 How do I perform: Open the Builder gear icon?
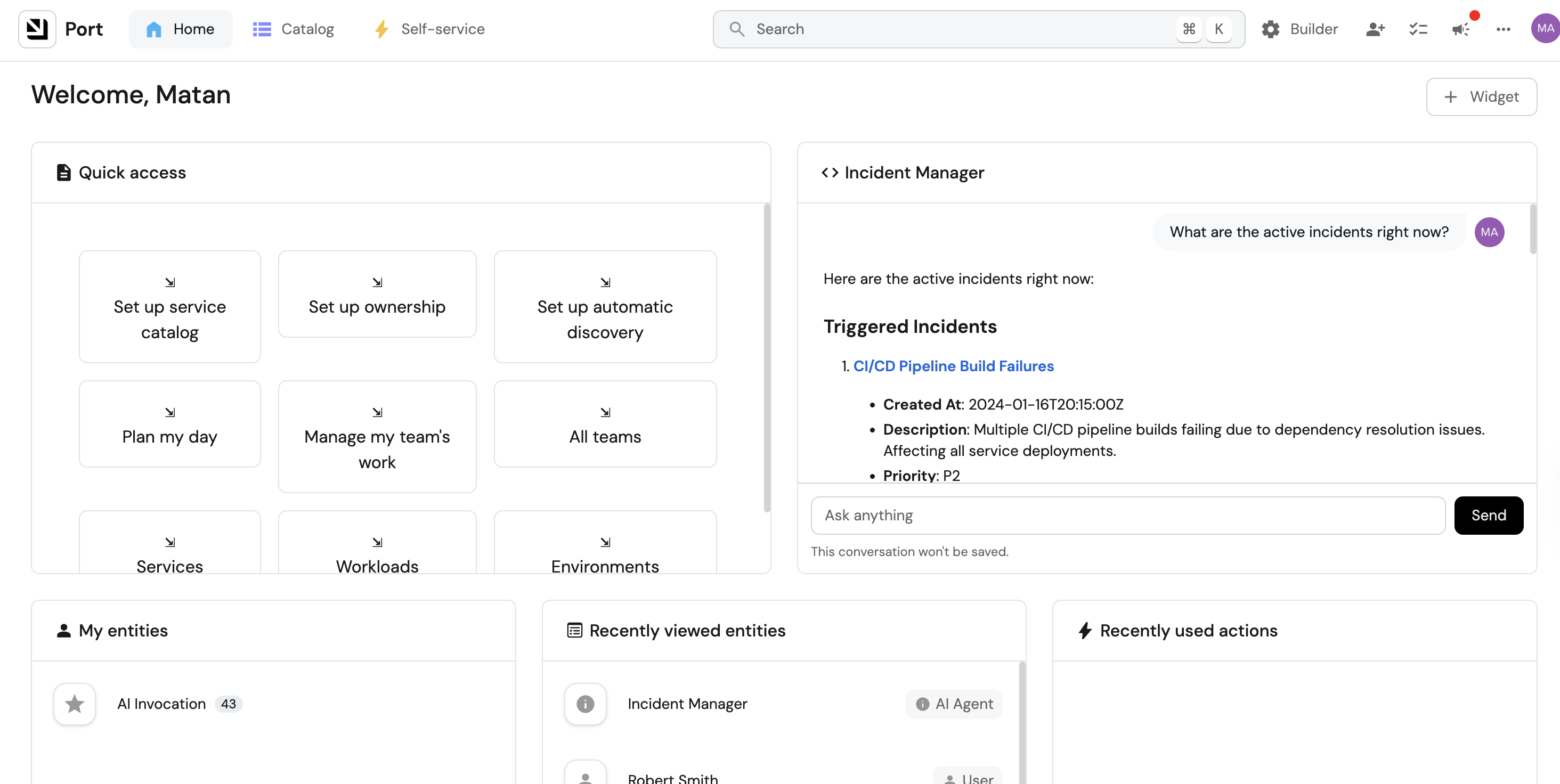tap(1271, 29)
